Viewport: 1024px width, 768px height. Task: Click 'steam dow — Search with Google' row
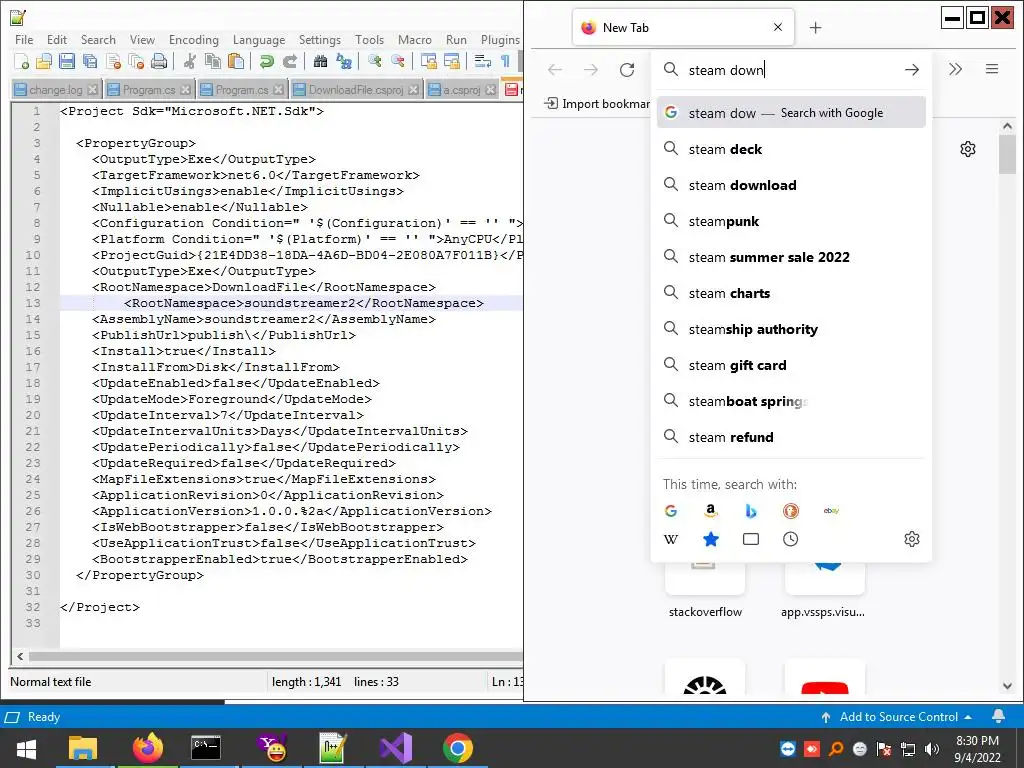(x=791, y=112)
